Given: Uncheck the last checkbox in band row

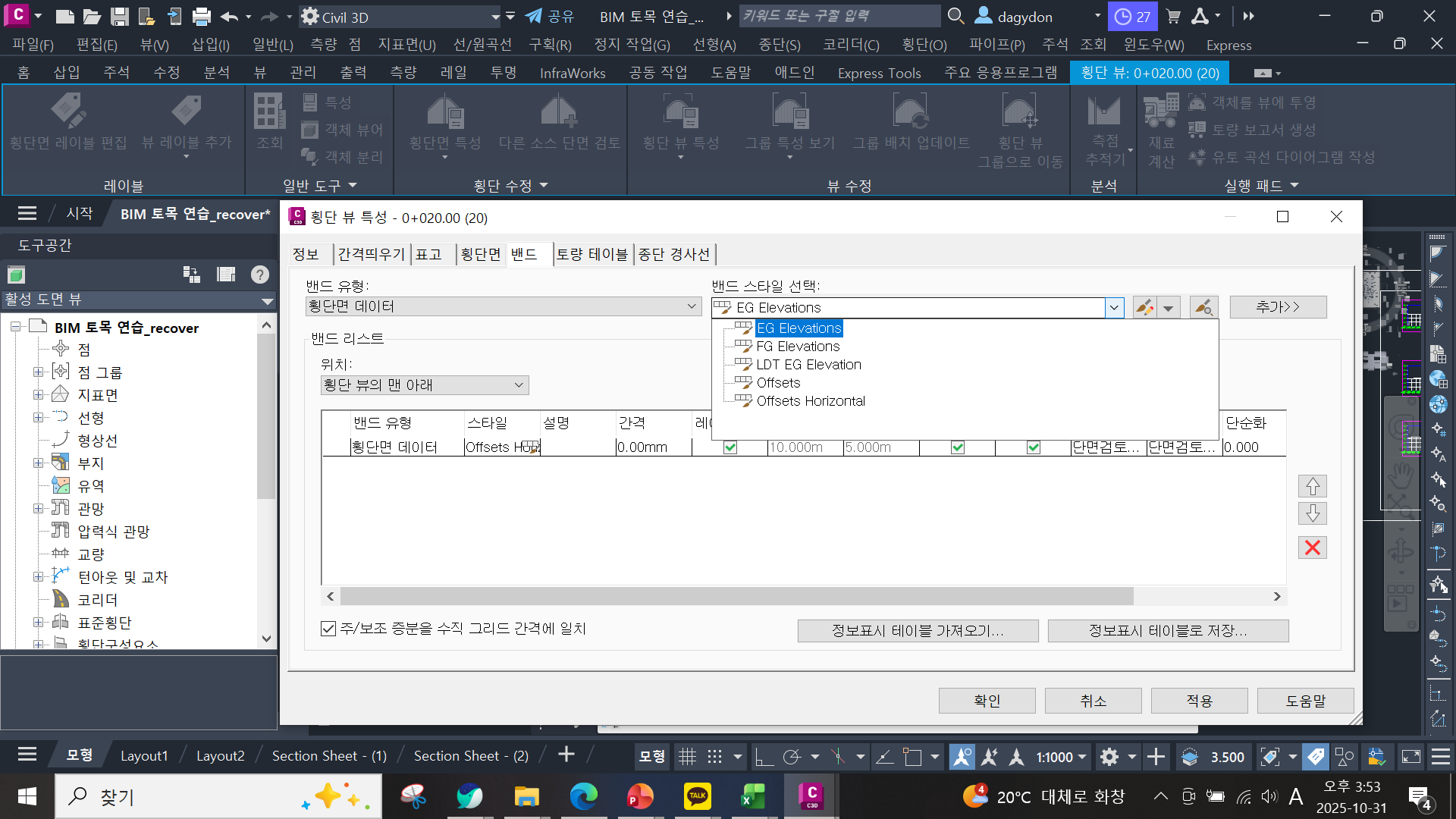Looking at the screenshot, I should [1034, 447].
